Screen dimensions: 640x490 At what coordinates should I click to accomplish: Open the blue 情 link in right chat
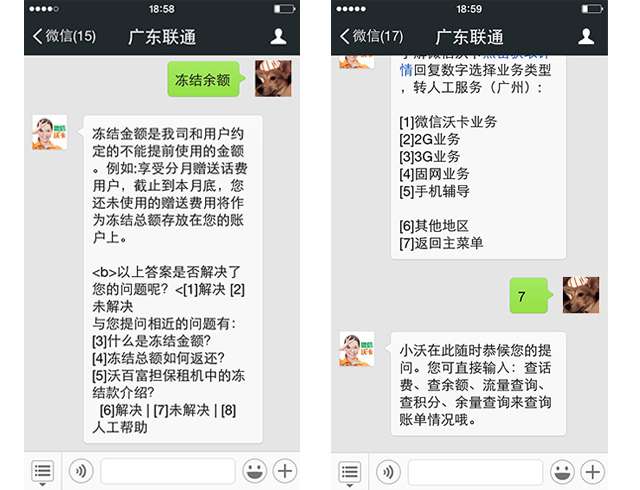pyautogui.click(x=406, y=70)
